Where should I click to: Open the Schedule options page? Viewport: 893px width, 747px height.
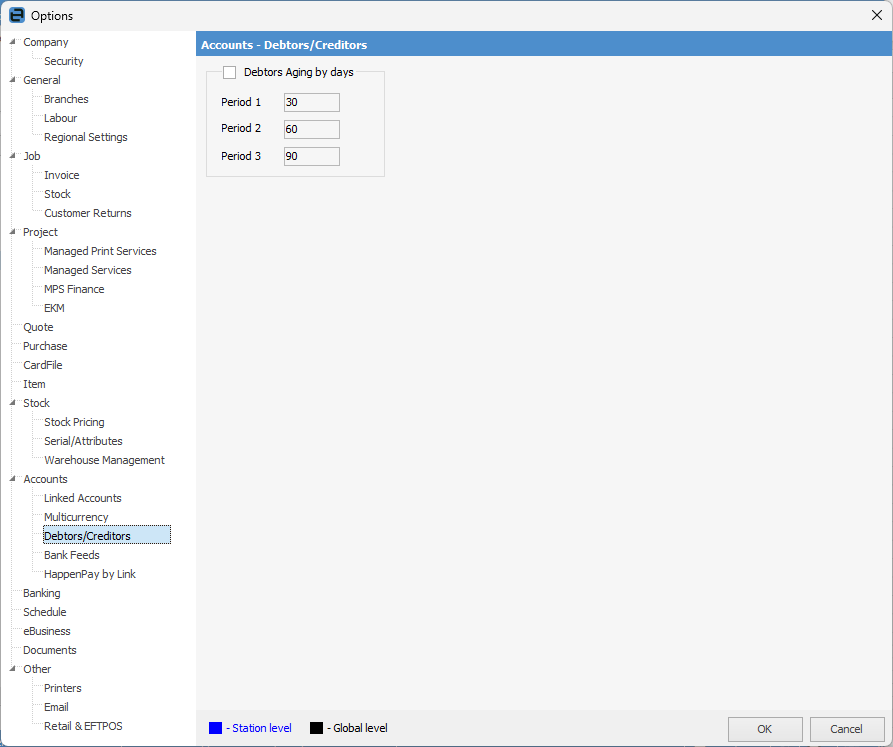click(x=44, y=612)
